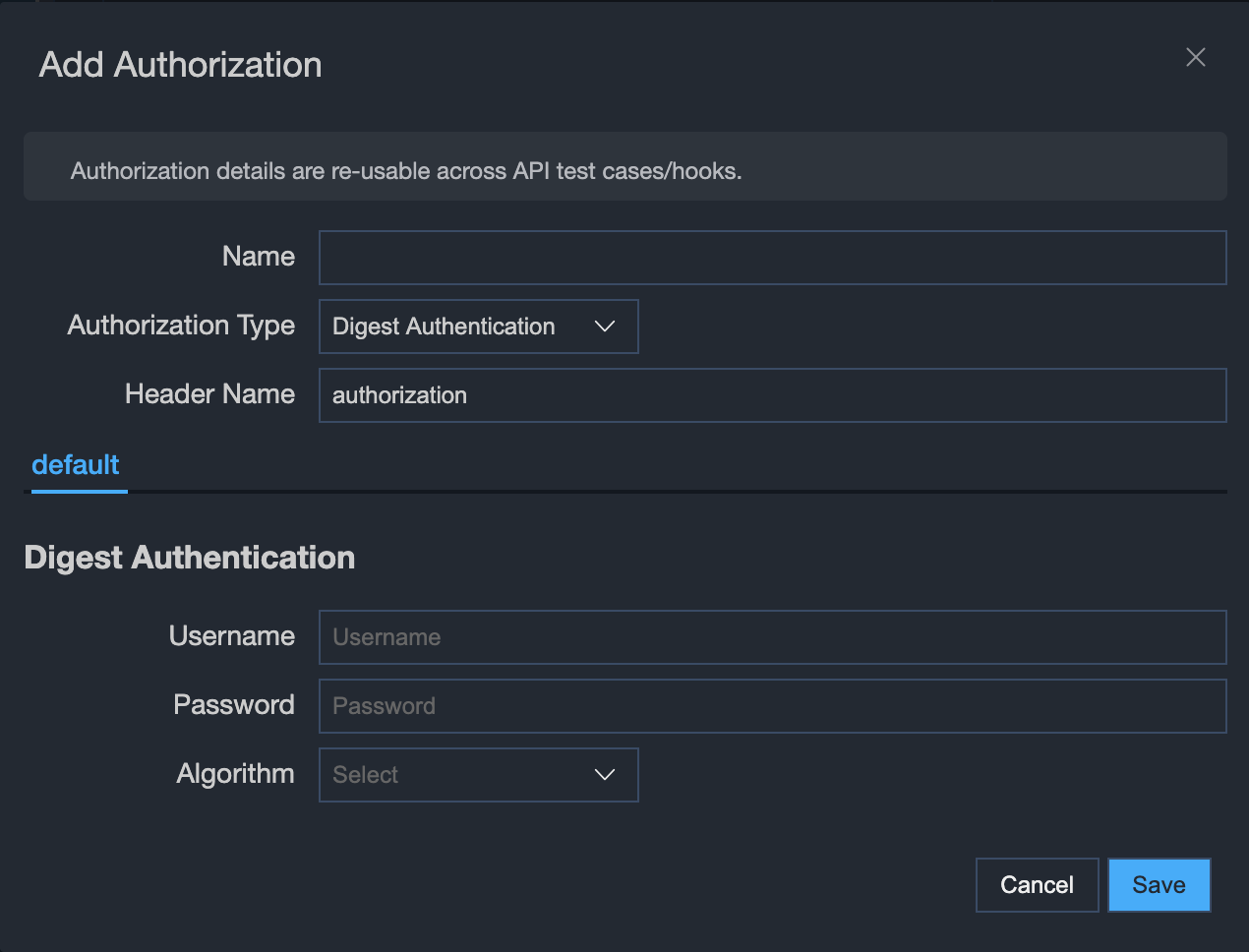Select the default tab
Viewport: 1249px width, 952px height.
click(76, 465)
